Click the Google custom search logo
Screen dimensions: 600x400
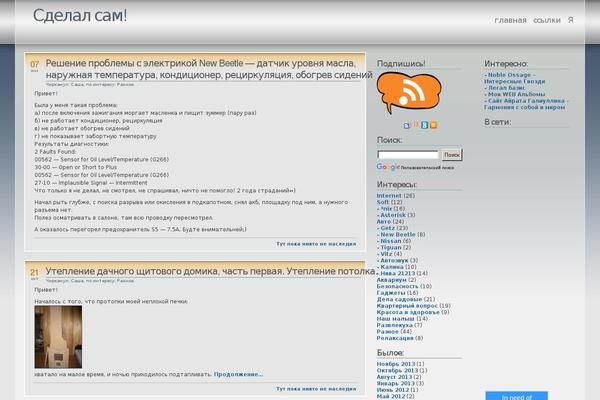388,167
